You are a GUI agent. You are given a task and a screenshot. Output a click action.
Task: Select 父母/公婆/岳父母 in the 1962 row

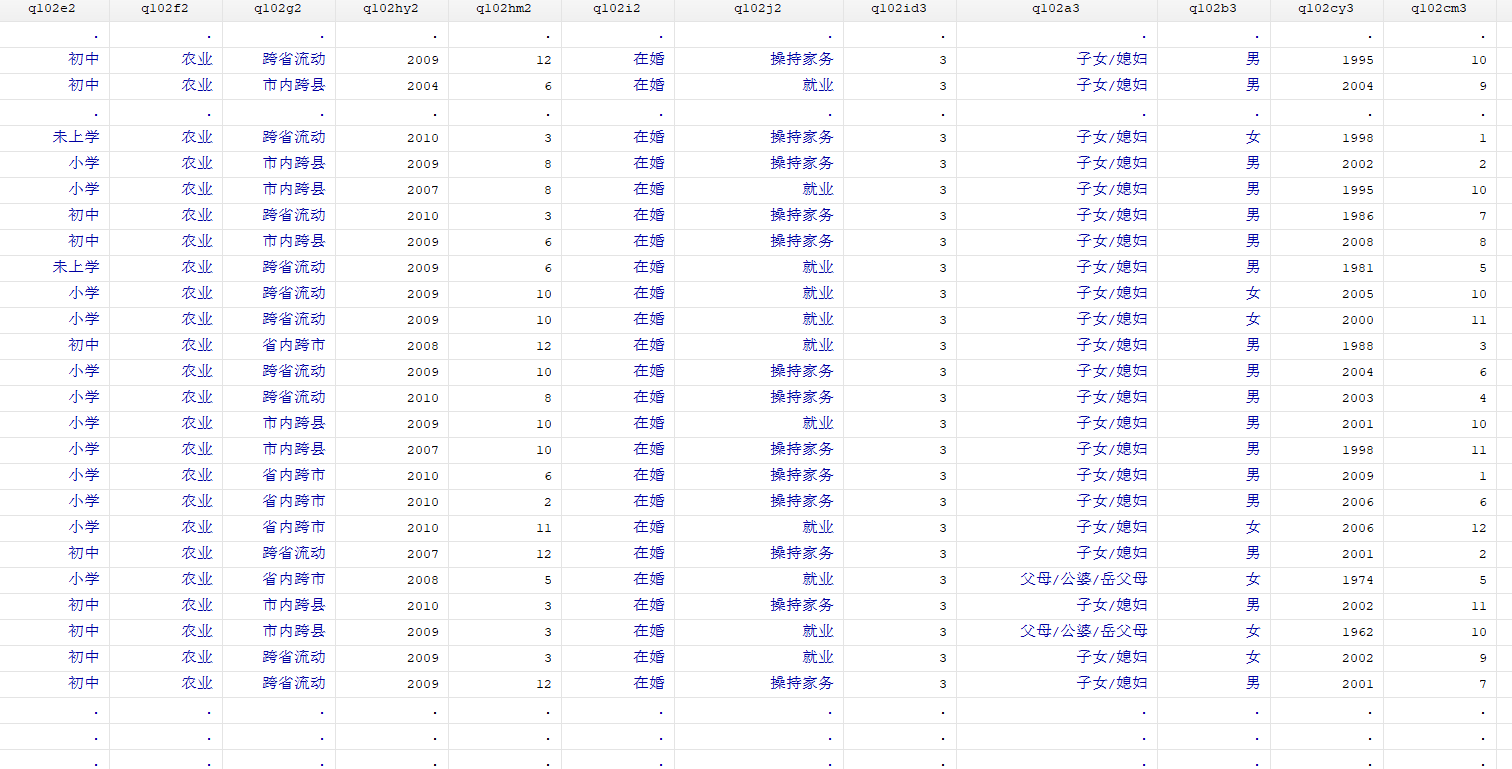[x=1084, y=631]
